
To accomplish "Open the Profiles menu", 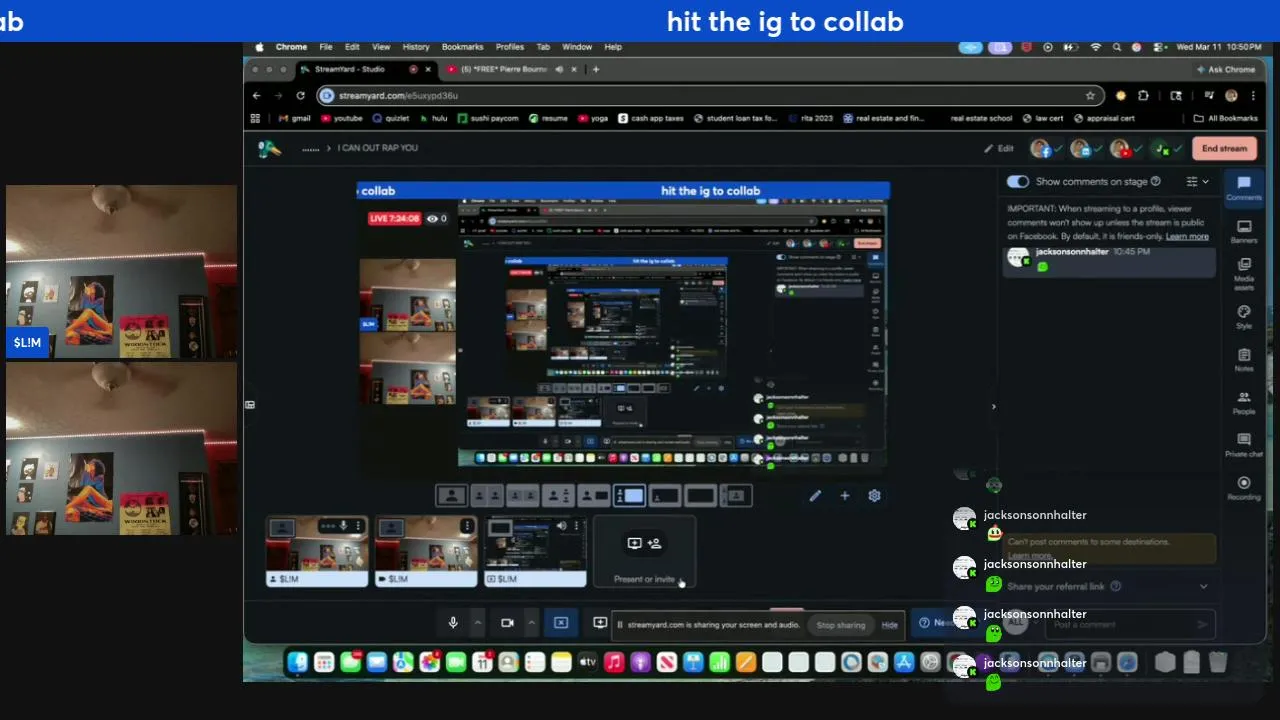I will (510, 47).
